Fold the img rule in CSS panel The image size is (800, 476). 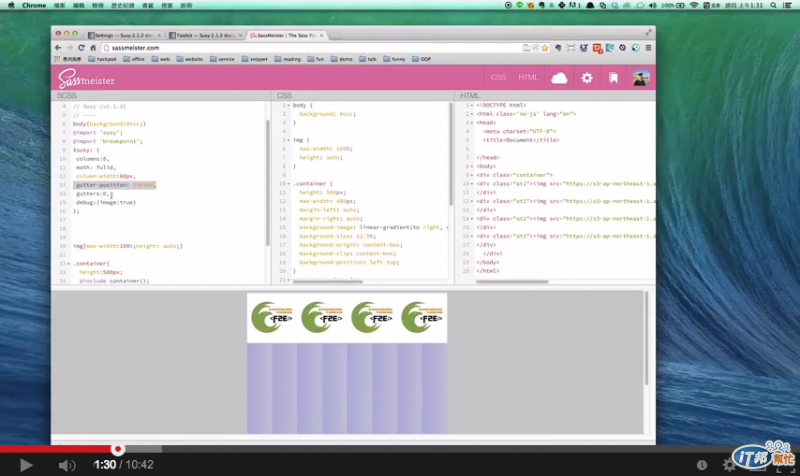(289, 140)
